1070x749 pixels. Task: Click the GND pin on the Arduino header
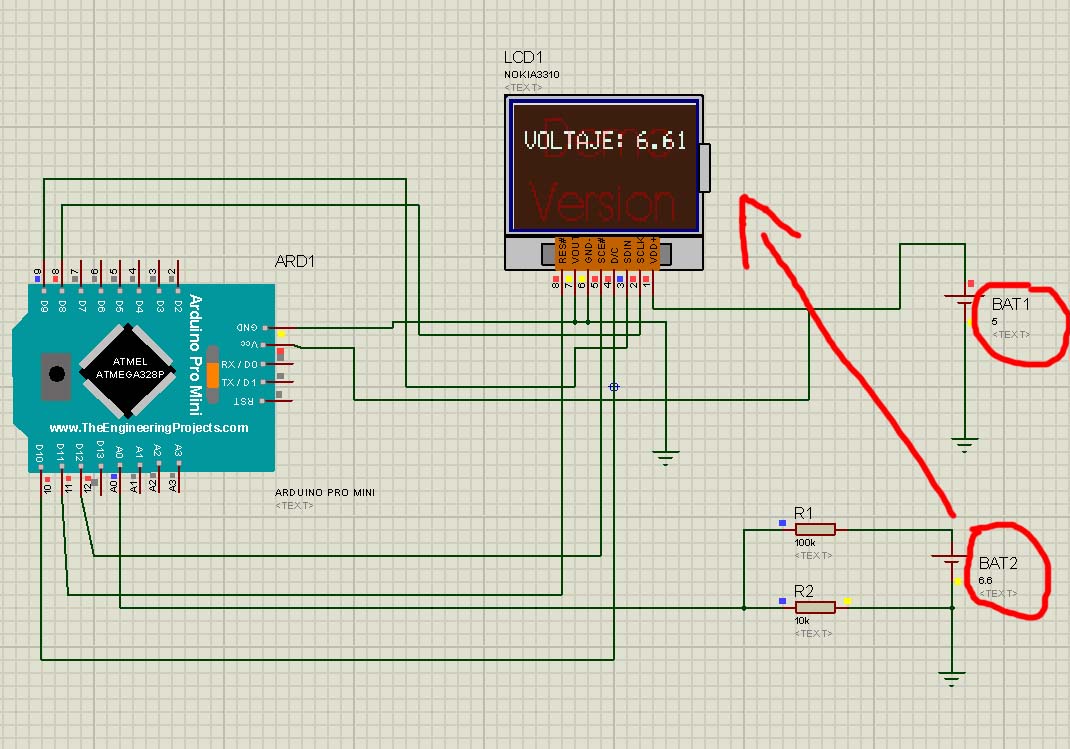[x=265, y=327]
